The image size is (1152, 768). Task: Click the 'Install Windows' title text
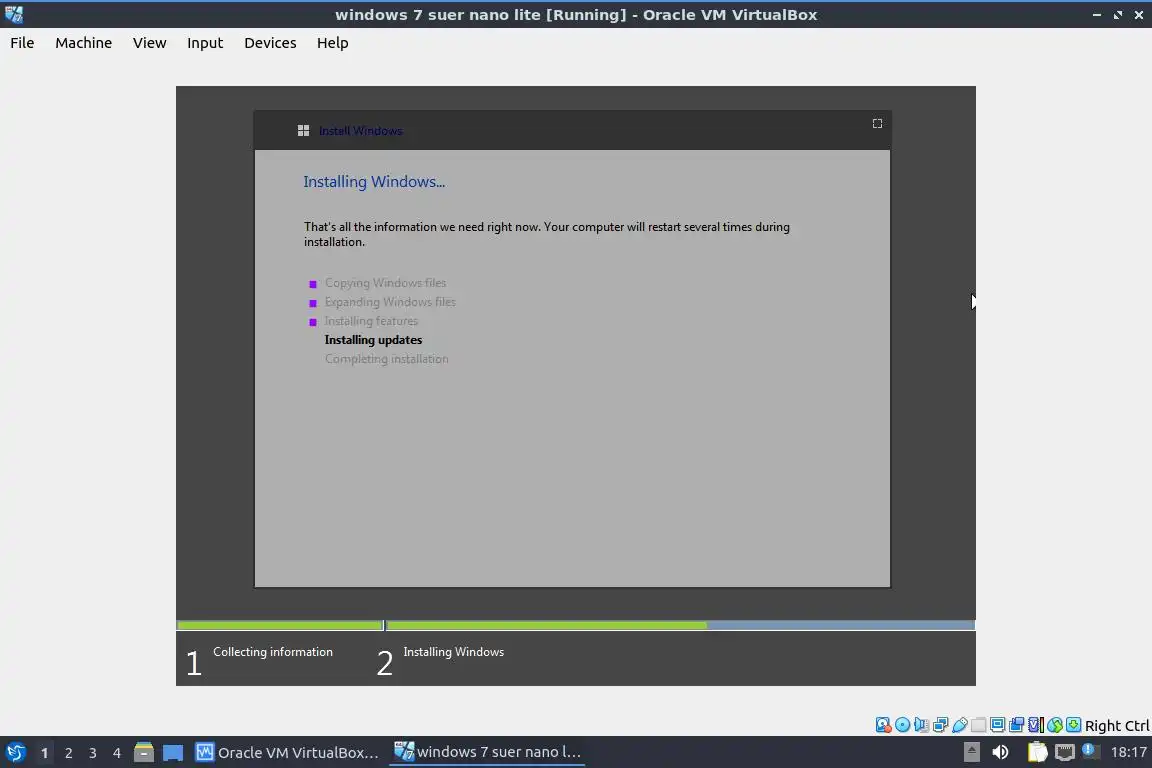coord(360,131)
